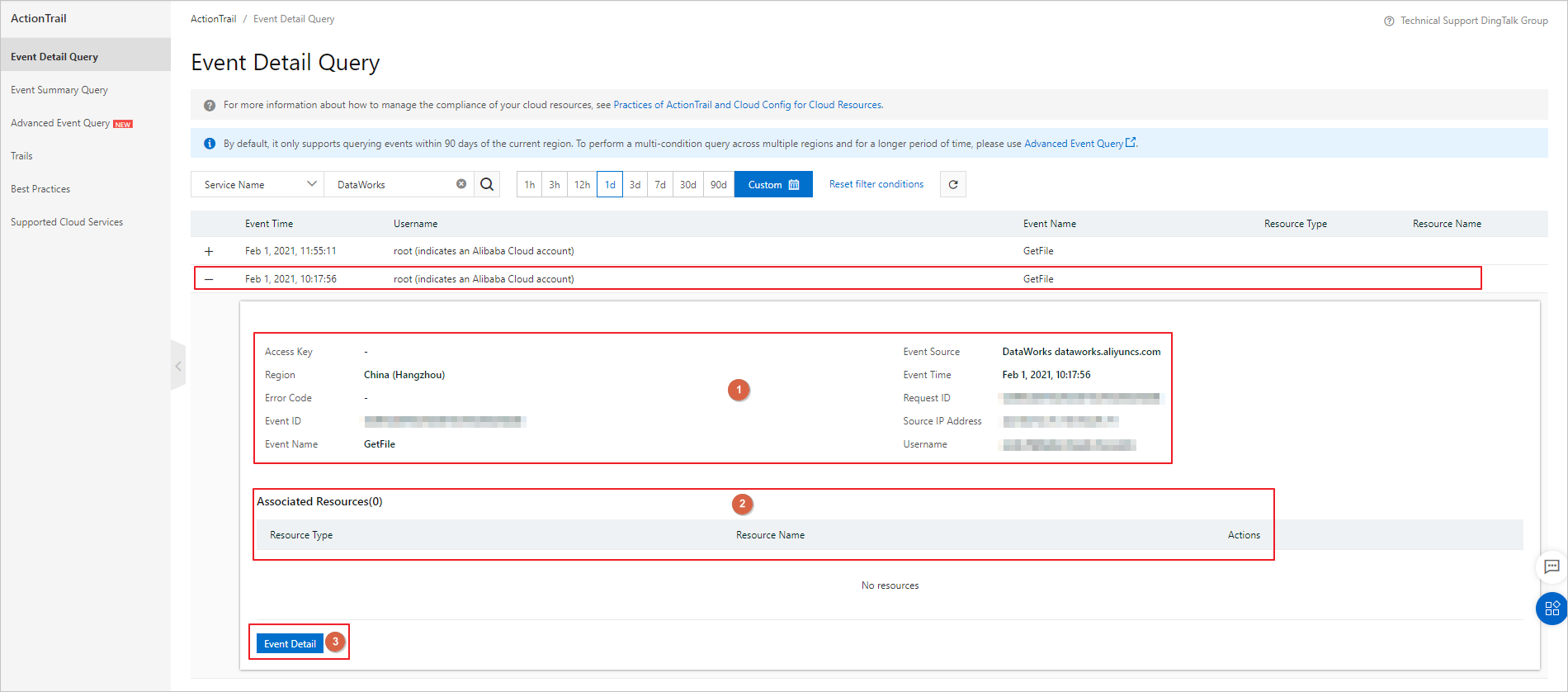1568x692 pixels.
Task: Clear the DataWorks search field
Action: (x=461, y=184)
